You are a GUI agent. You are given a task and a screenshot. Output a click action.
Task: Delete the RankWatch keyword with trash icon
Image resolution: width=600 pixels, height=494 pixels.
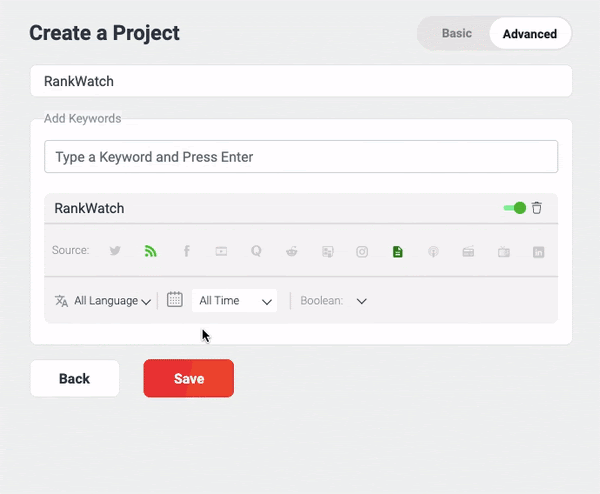tap(536, 208)
